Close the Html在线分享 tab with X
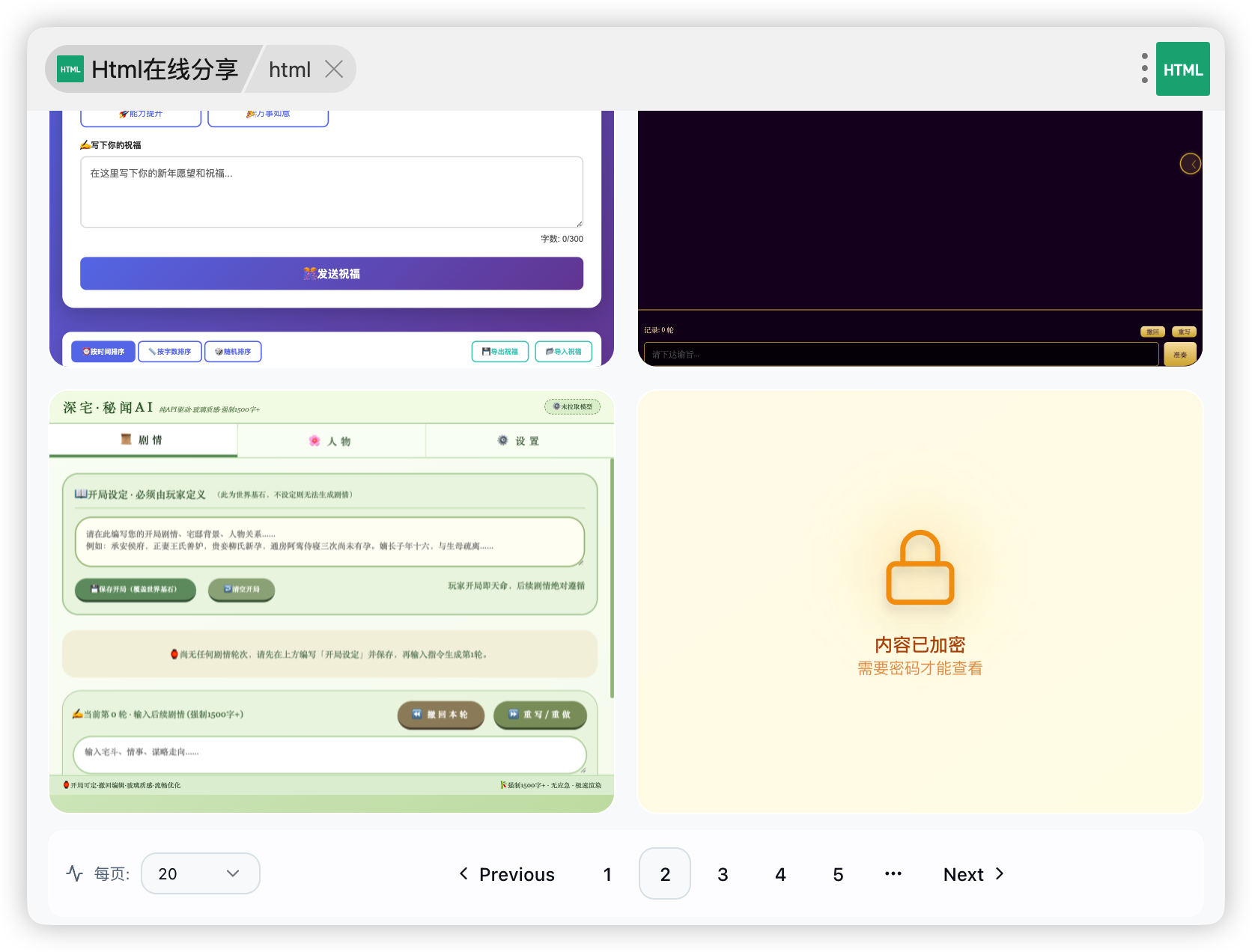The width and height of the screenshot is (1252, 952). (334, 70)
